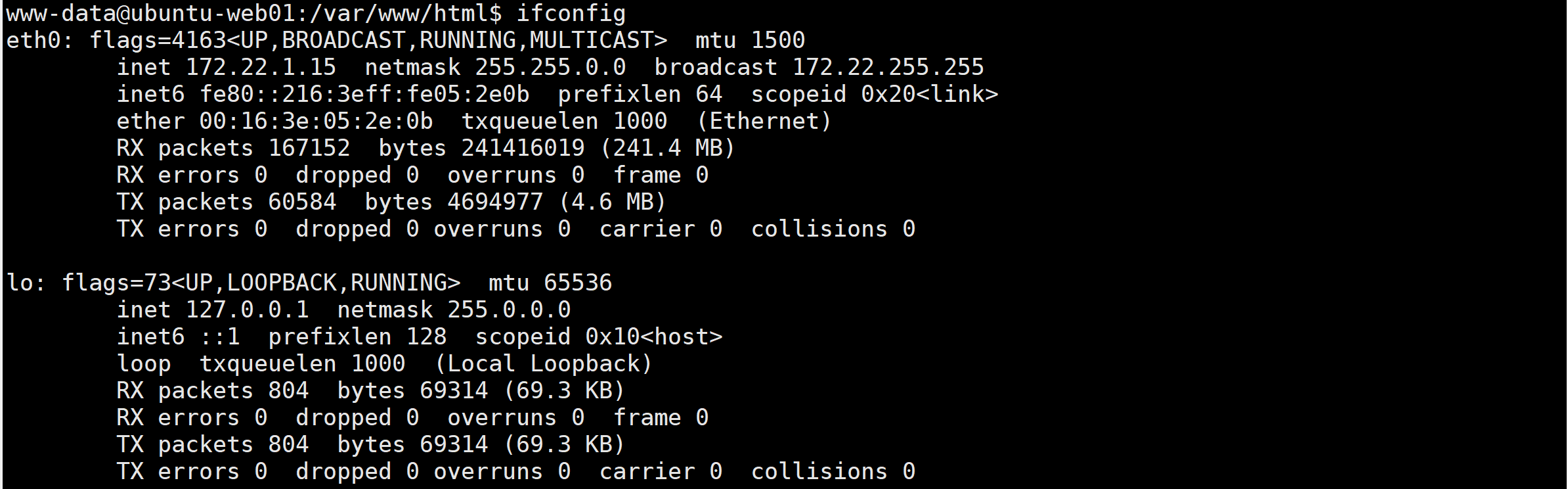
Task: Click the loopback address 127.0.0.1
Action: pos(247,310)
